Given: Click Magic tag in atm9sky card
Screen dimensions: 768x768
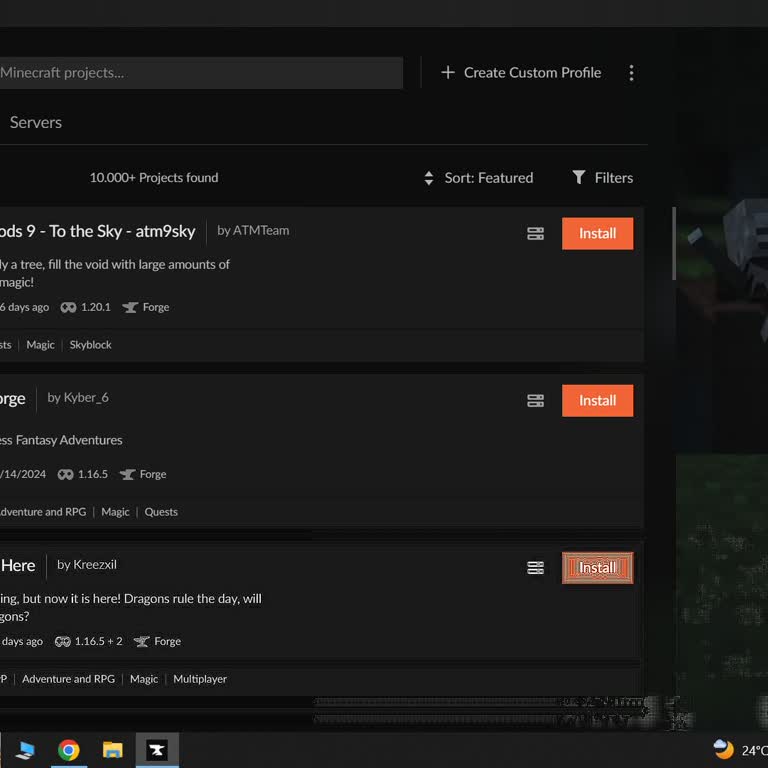Looking at the screenshot, I should tap(40, 345).
